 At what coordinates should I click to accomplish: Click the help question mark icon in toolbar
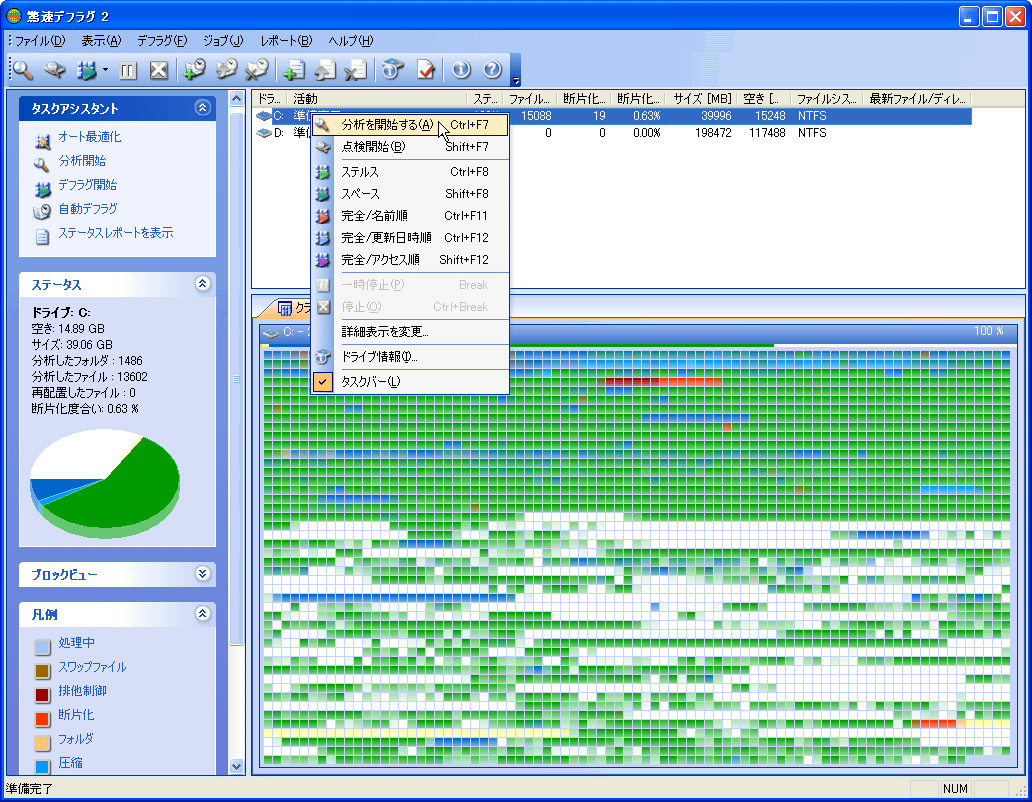pos(492,70)
